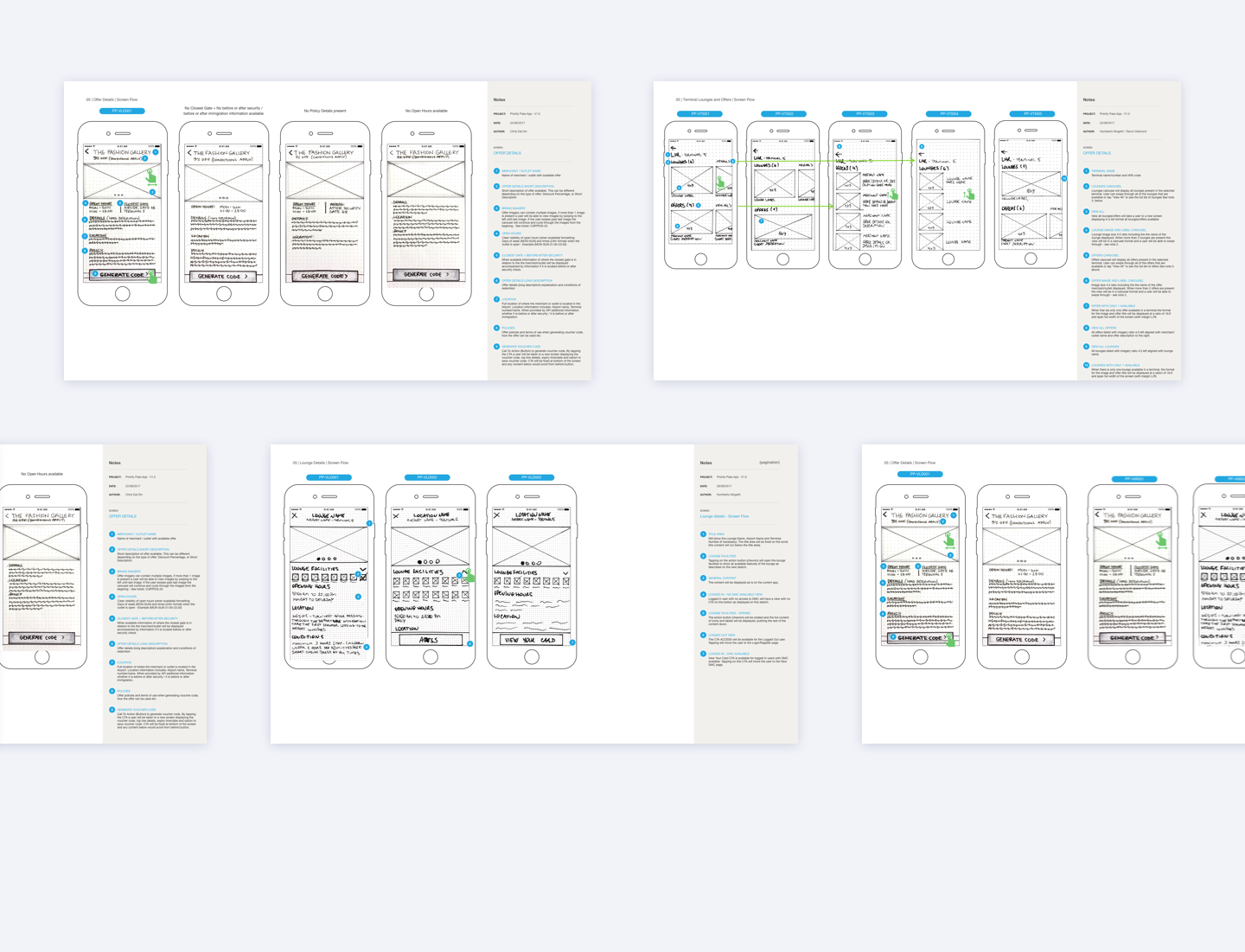Click '05 | Terminal Lounges and Offers | Screen Flow' title

715,99
